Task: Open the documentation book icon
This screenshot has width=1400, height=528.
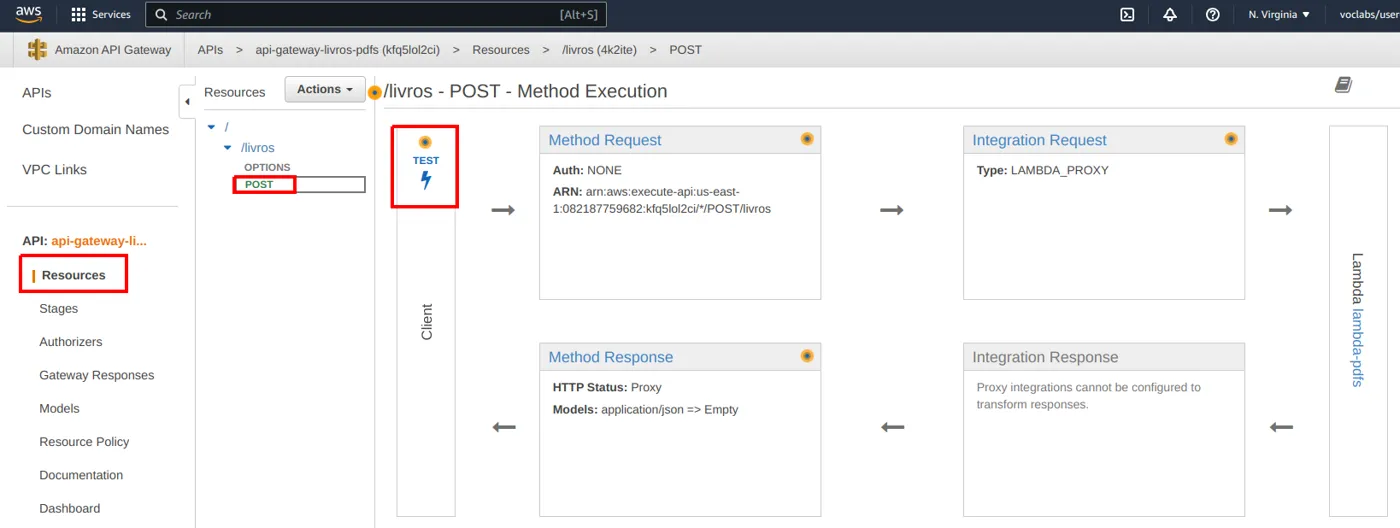Action: [1343, 85]
